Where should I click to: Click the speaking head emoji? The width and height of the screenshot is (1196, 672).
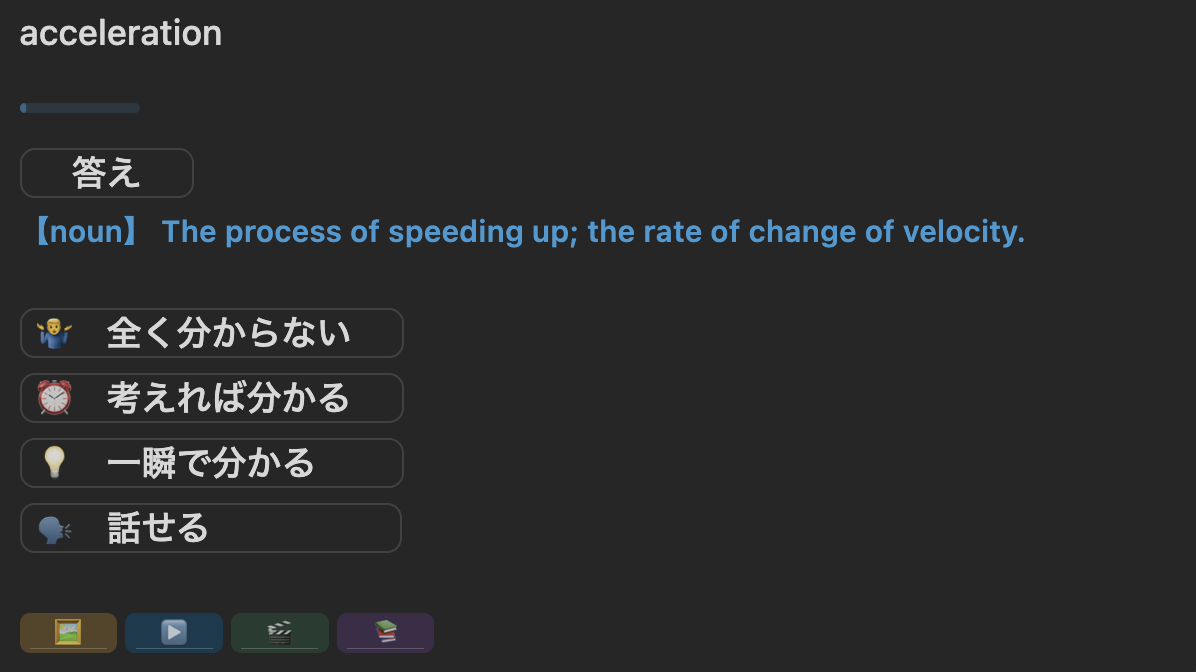54,528
